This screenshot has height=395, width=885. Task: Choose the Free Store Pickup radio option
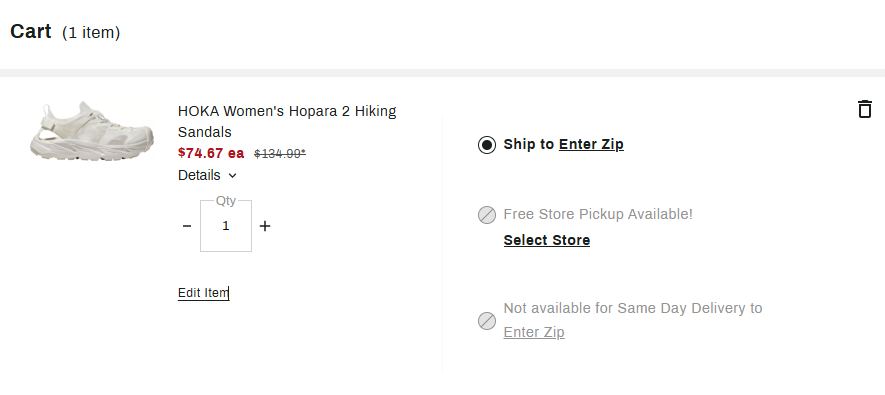[x=487, y=215]
